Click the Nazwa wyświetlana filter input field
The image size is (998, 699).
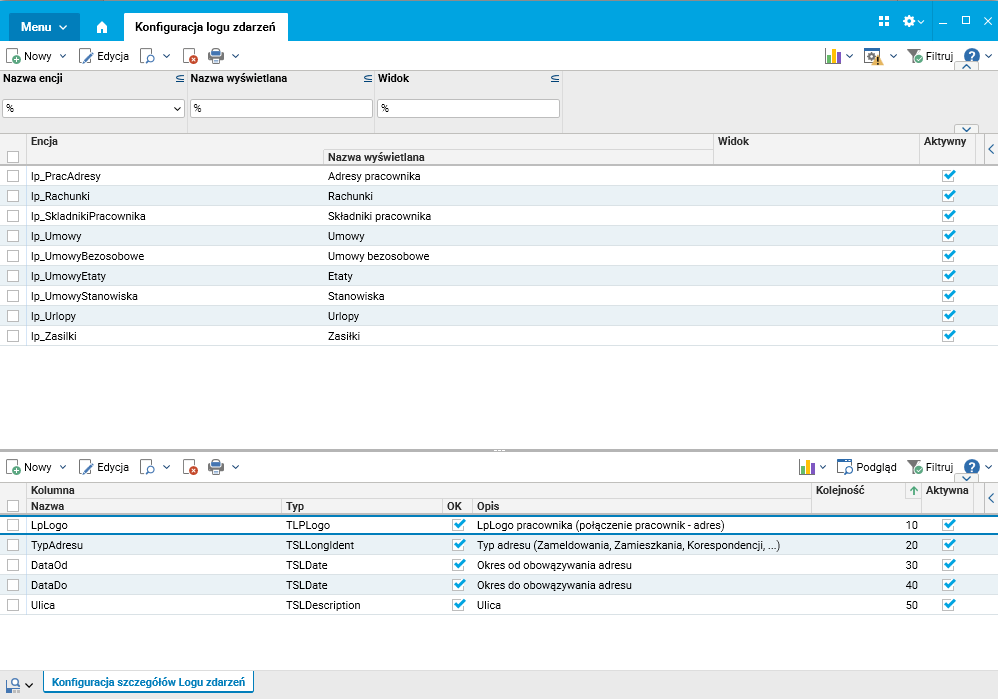(281, 108)
